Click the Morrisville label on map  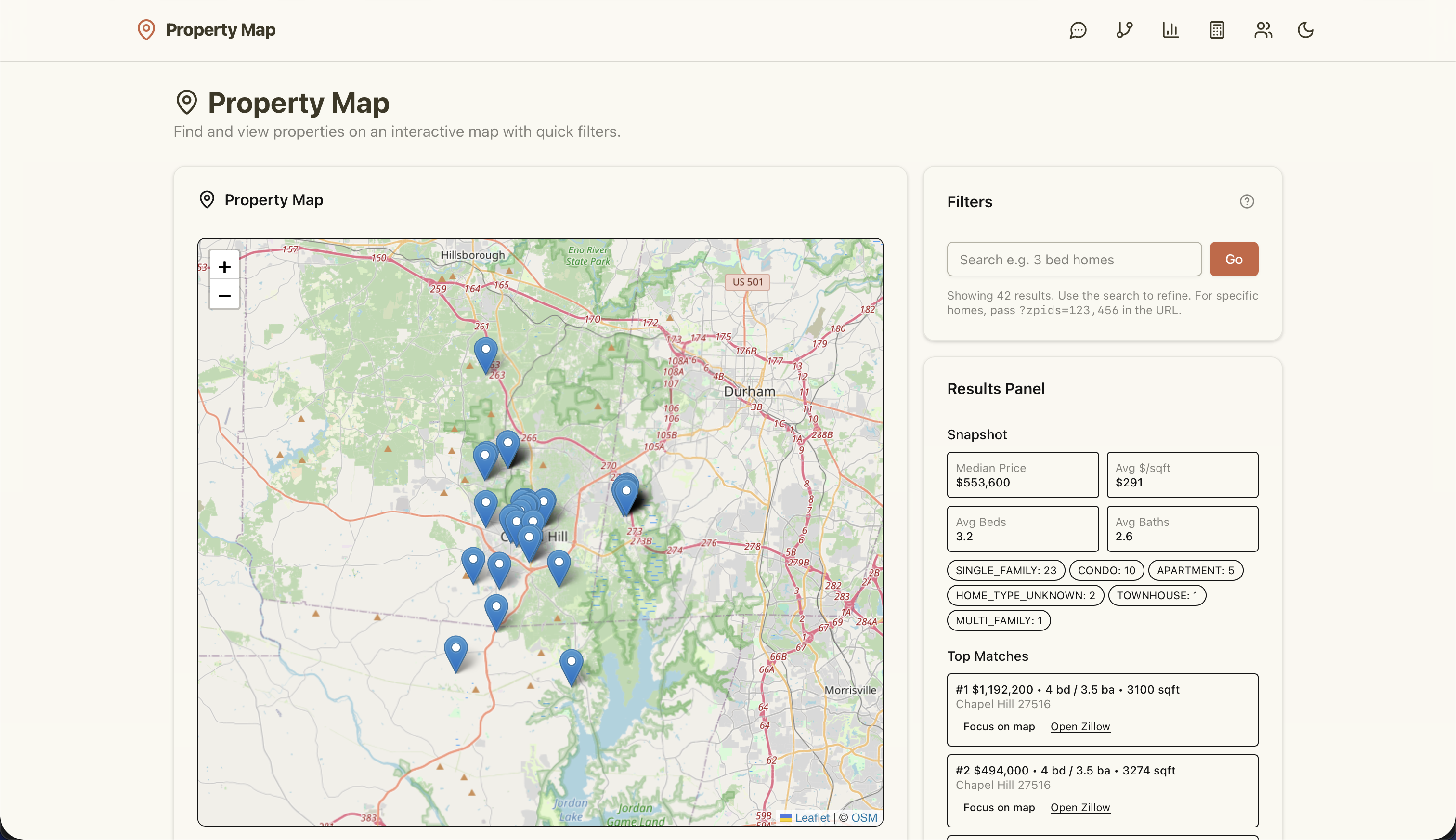[x=850, y=690]
